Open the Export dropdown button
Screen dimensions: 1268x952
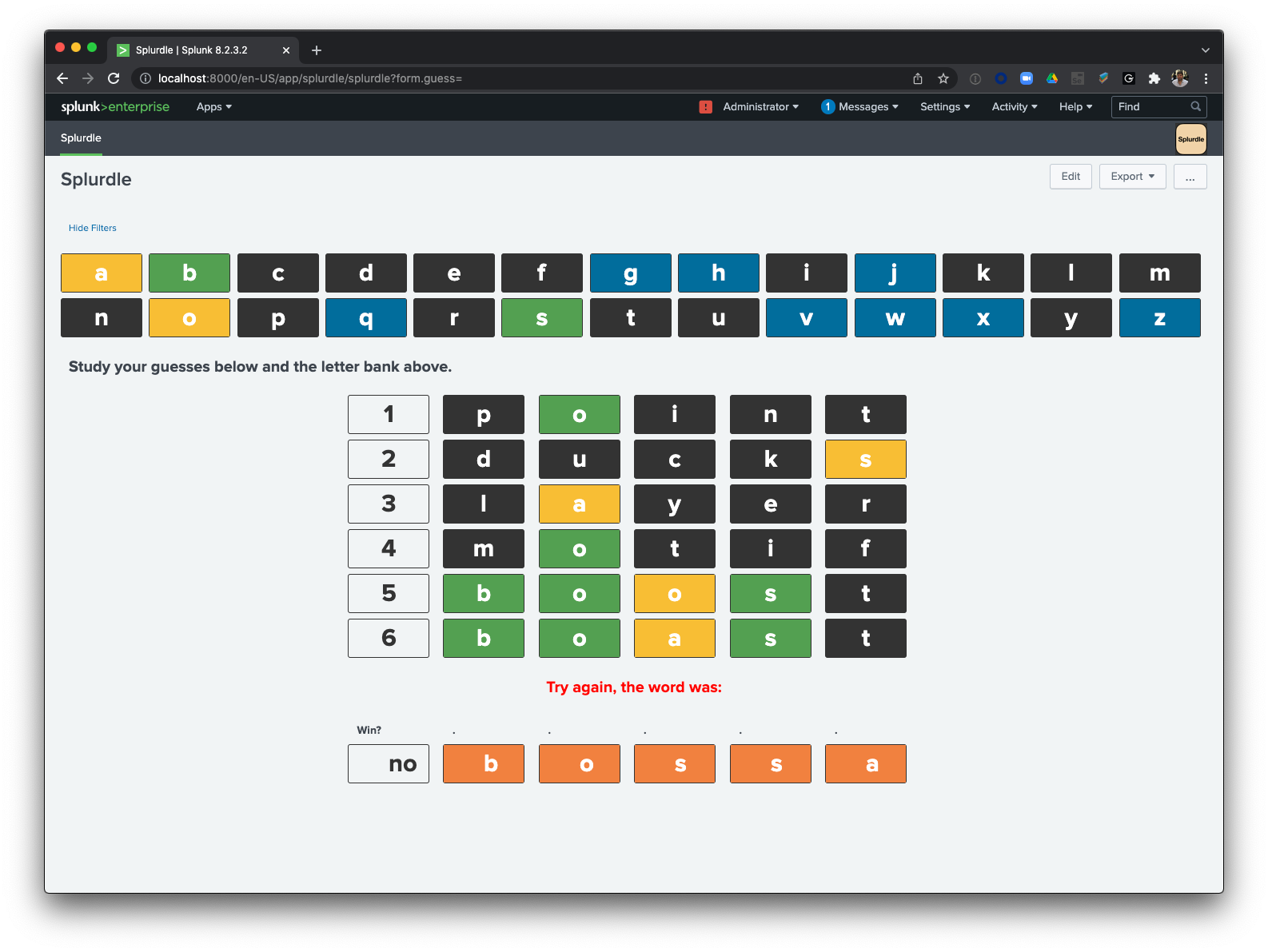pos(1133,177)
